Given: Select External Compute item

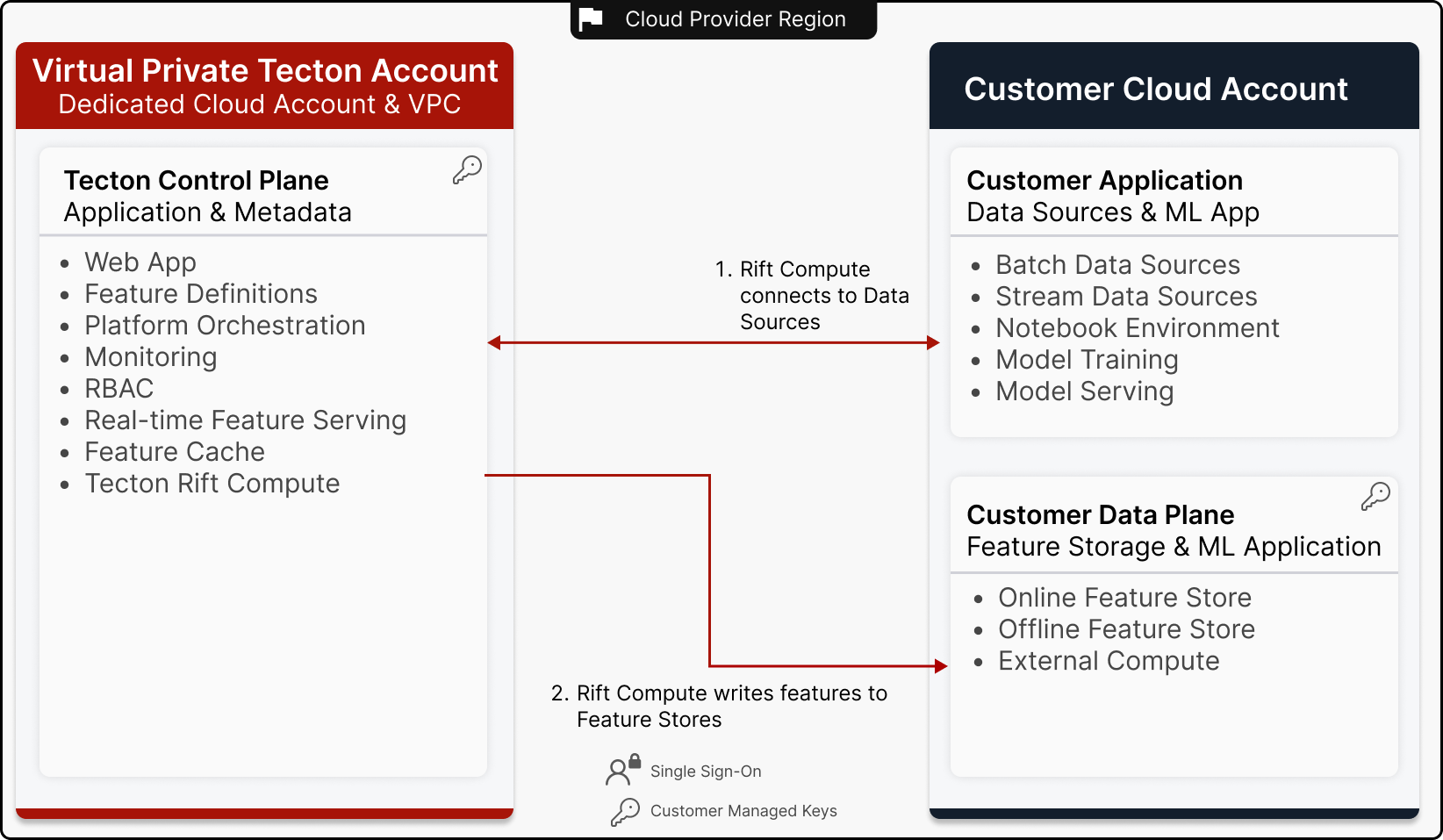Looking at the screenshot, I should click(x=1109, y=661).
